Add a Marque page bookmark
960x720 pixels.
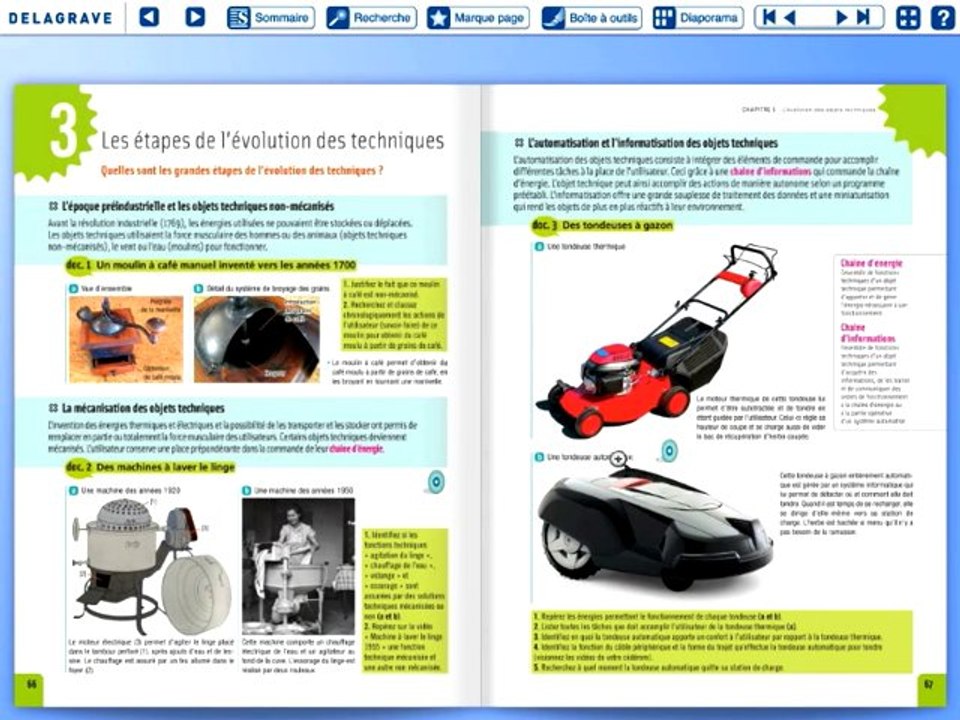[x=478, y=18]
